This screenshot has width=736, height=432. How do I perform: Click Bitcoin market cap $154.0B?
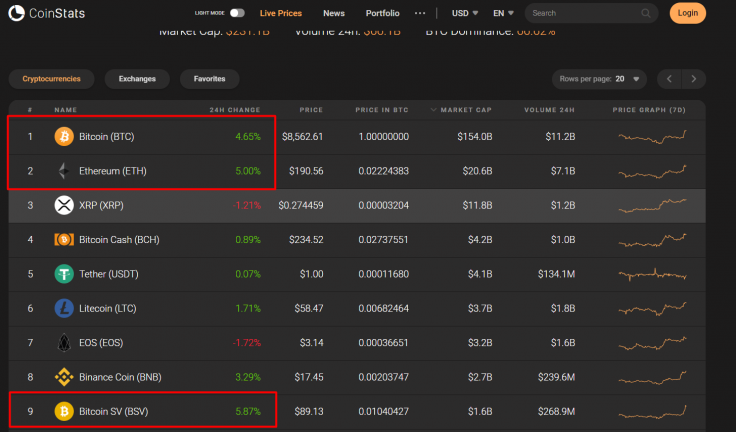pos(475,137)
